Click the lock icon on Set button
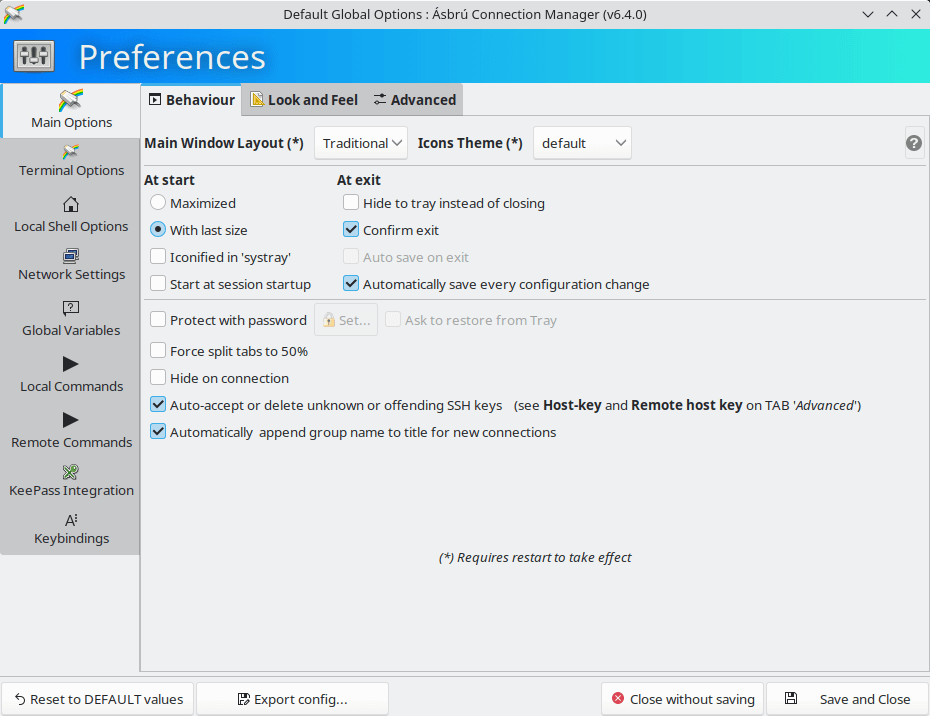Screen dimensions: 930x716 tap(329, 320)
